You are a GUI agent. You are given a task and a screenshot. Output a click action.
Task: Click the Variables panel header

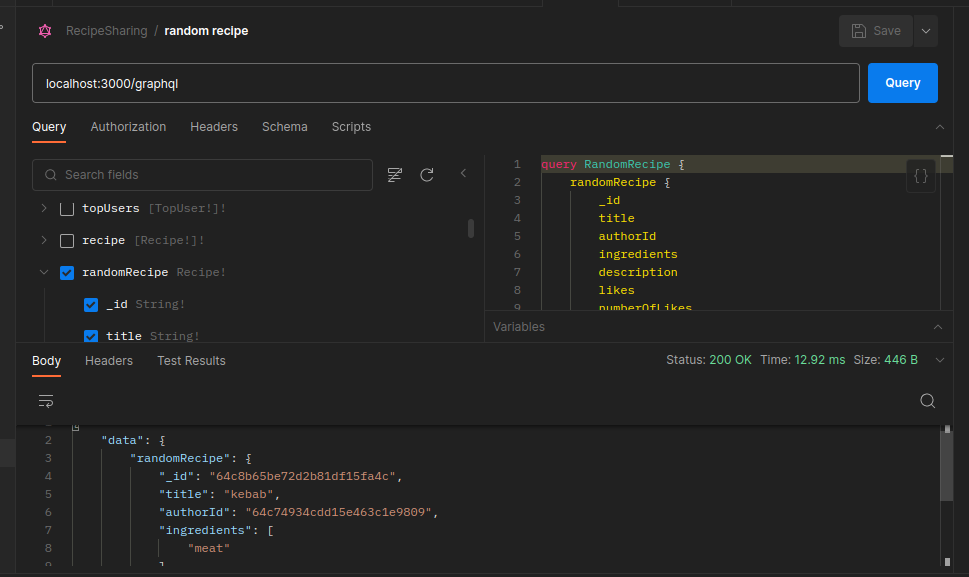click(x=718, y=327)
